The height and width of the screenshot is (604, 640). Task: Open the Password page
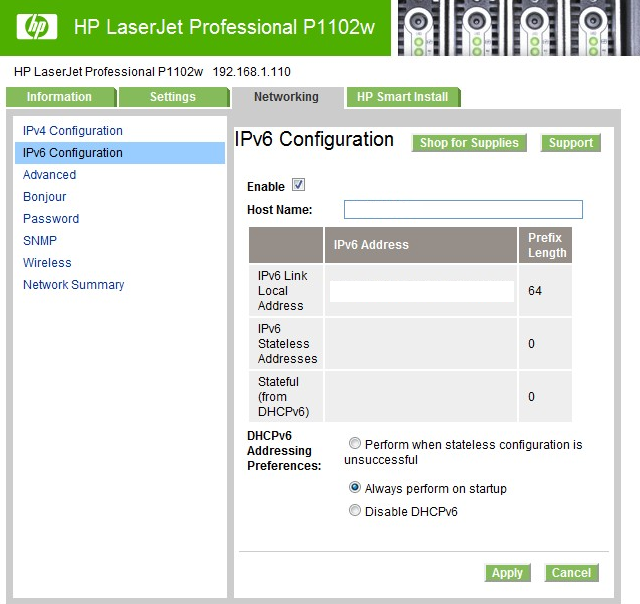click(51, 219)
